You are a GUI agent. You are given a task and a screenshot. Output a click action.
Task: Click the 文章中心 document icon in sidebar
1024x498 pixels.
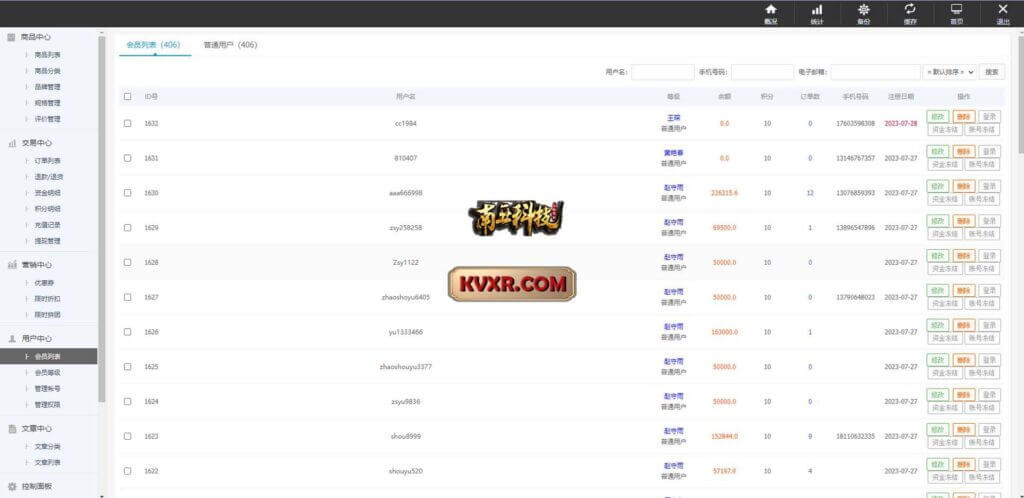click(x=11, y=429)
